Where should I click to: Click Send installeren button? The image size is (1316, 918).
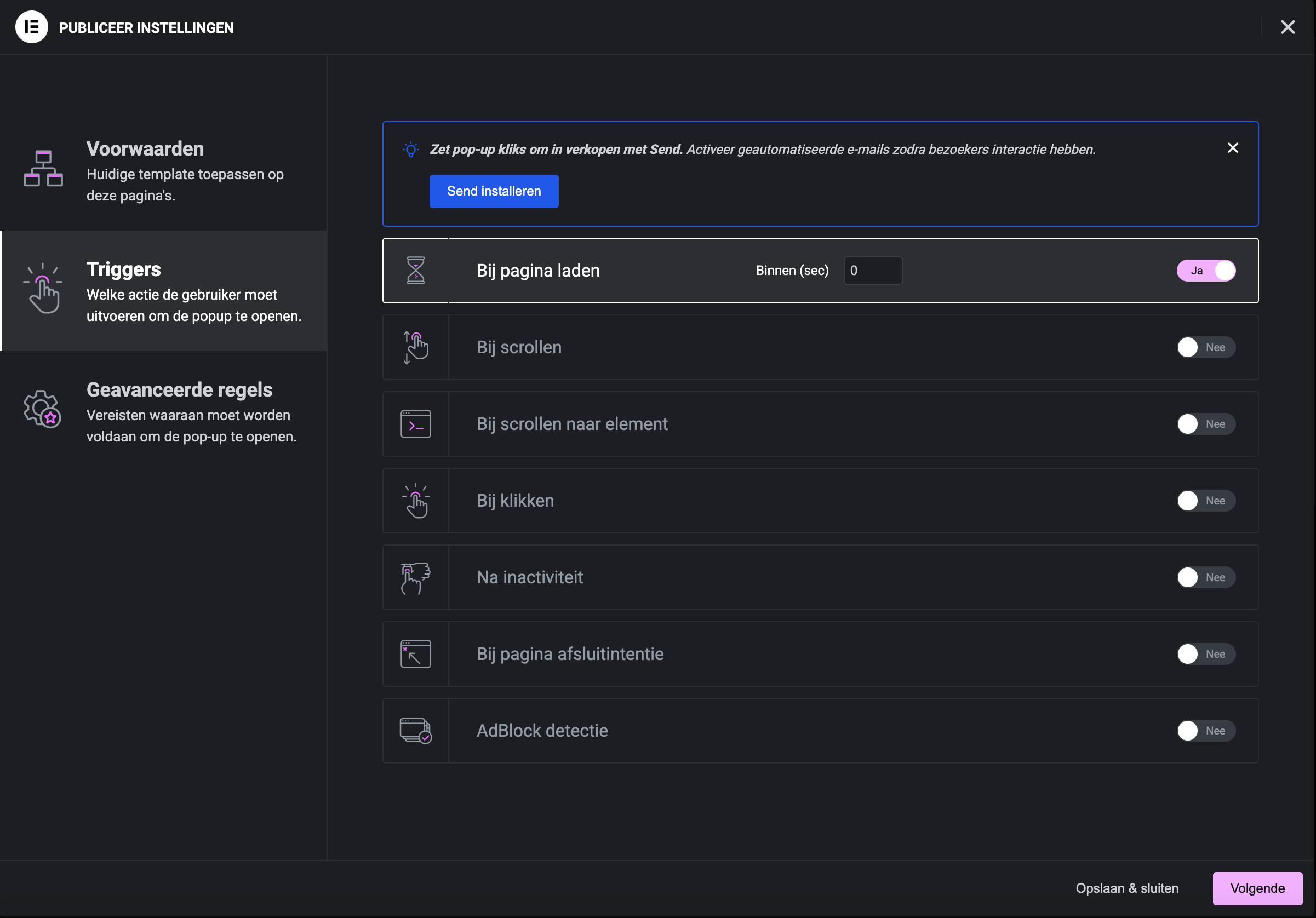[x=494, y=191]
